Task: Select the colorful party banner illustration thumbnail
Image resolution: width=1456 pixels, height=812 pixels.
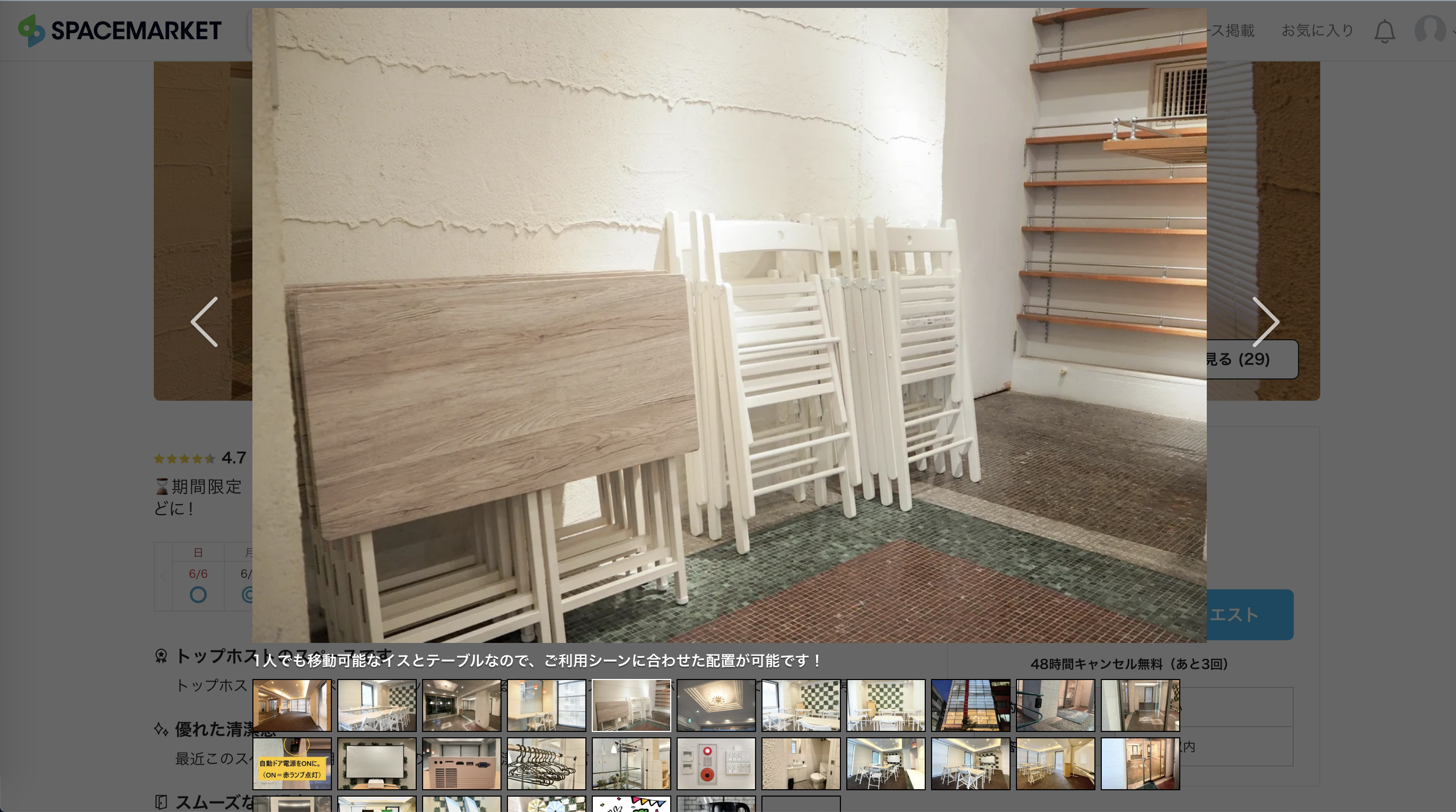Action: pos(631,804)
